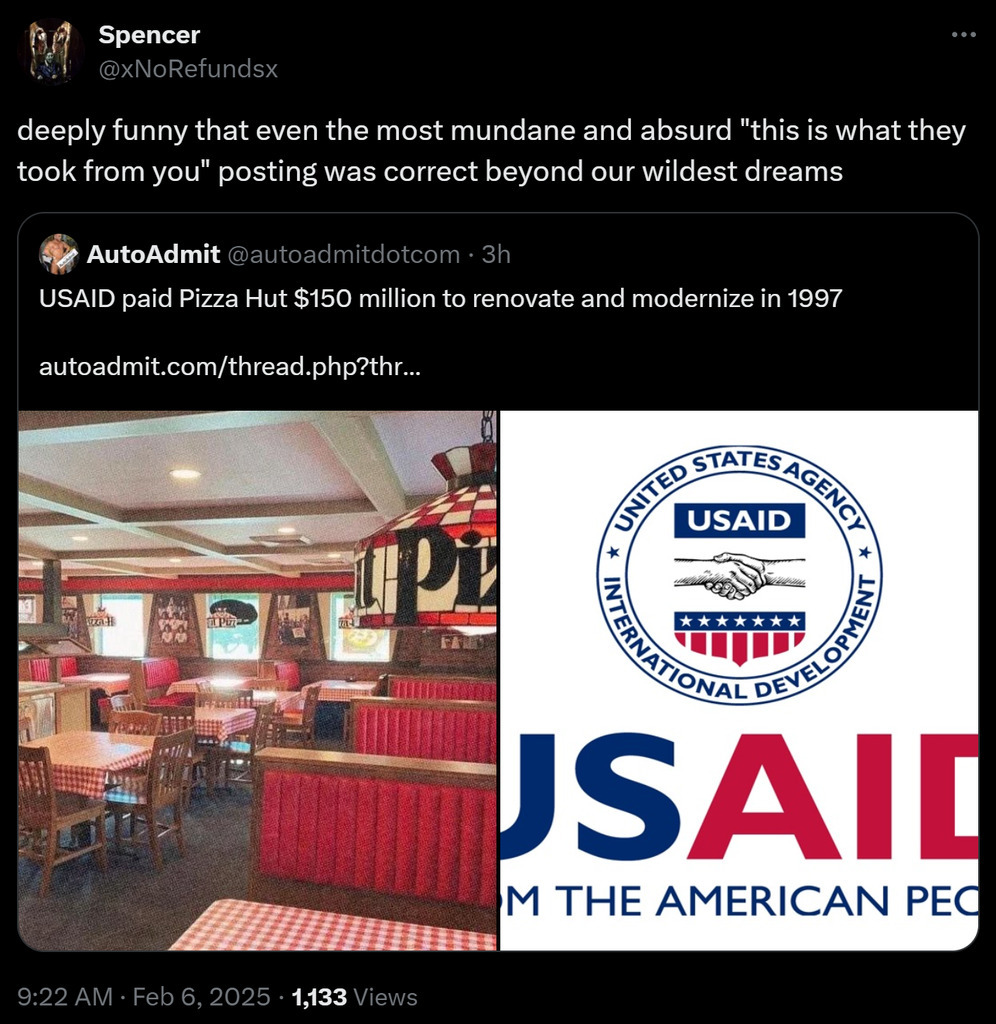View the Pizza Hut interior photo
The image size is (996, 1024).
pyautogui.click(x=257, y=680)
